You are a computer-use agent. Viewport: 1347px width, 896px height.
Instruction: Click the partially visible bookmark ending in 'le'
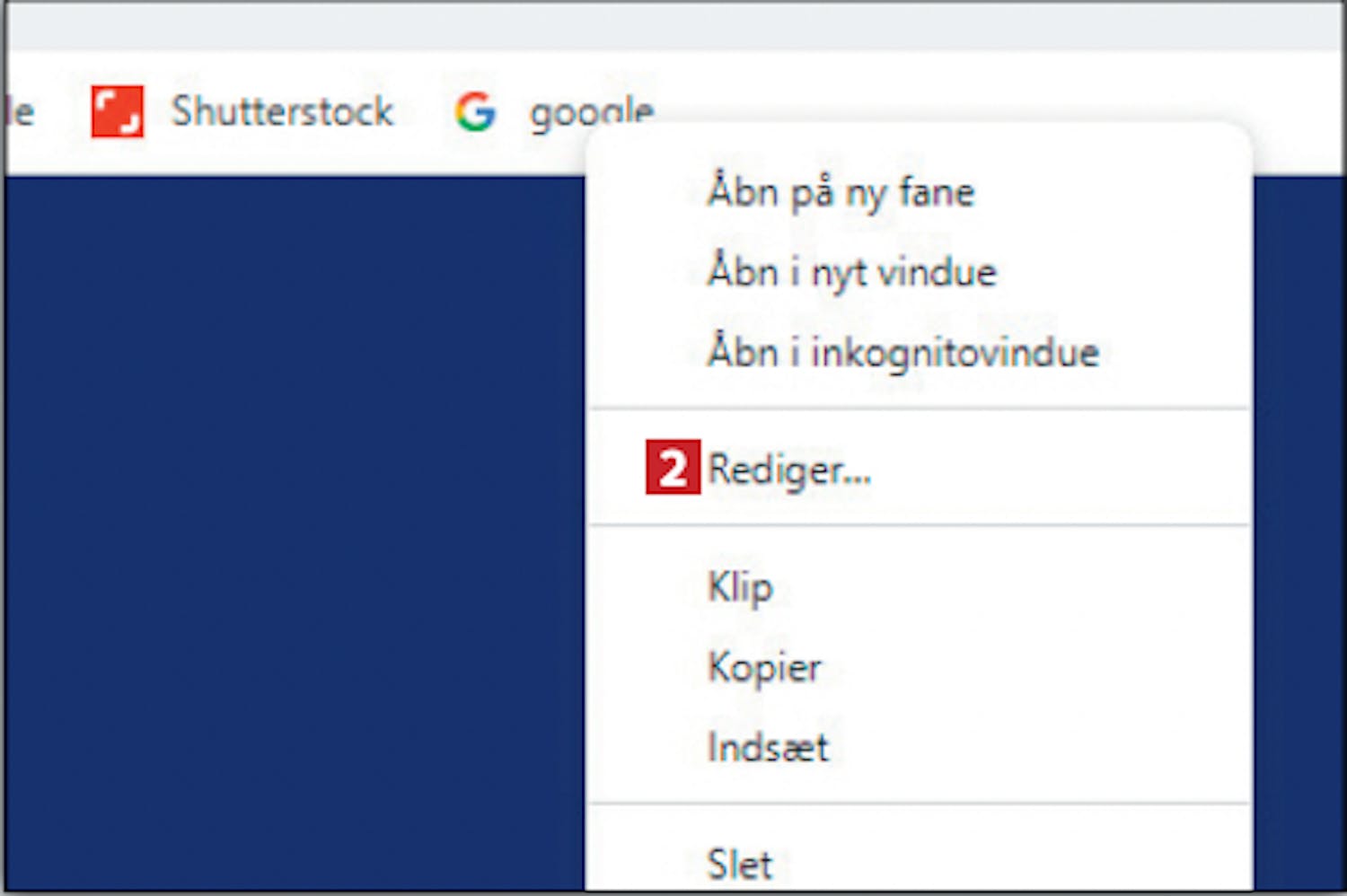[20, 111]
